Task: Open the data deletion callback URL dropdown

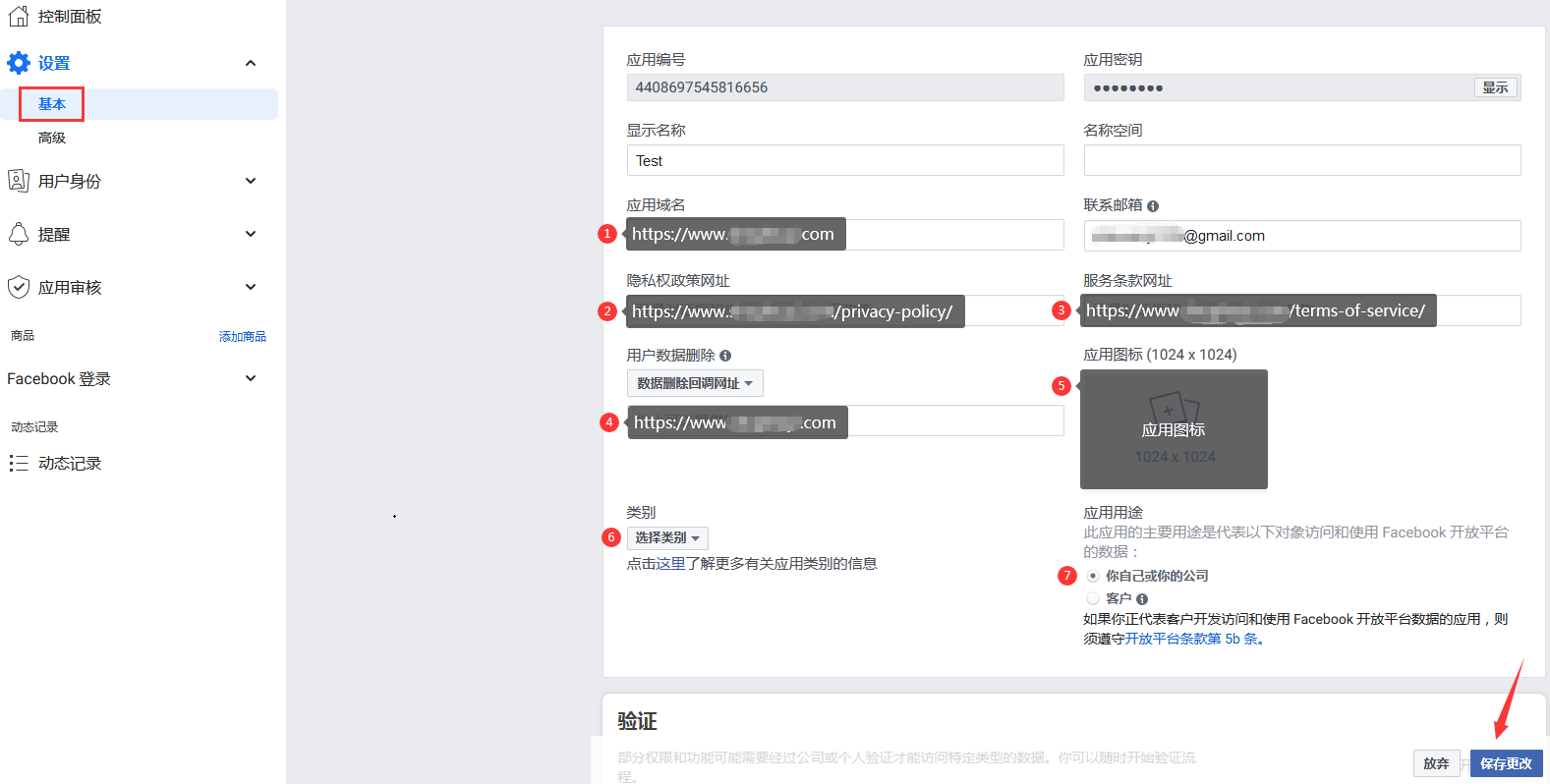Action: [695, 383]
